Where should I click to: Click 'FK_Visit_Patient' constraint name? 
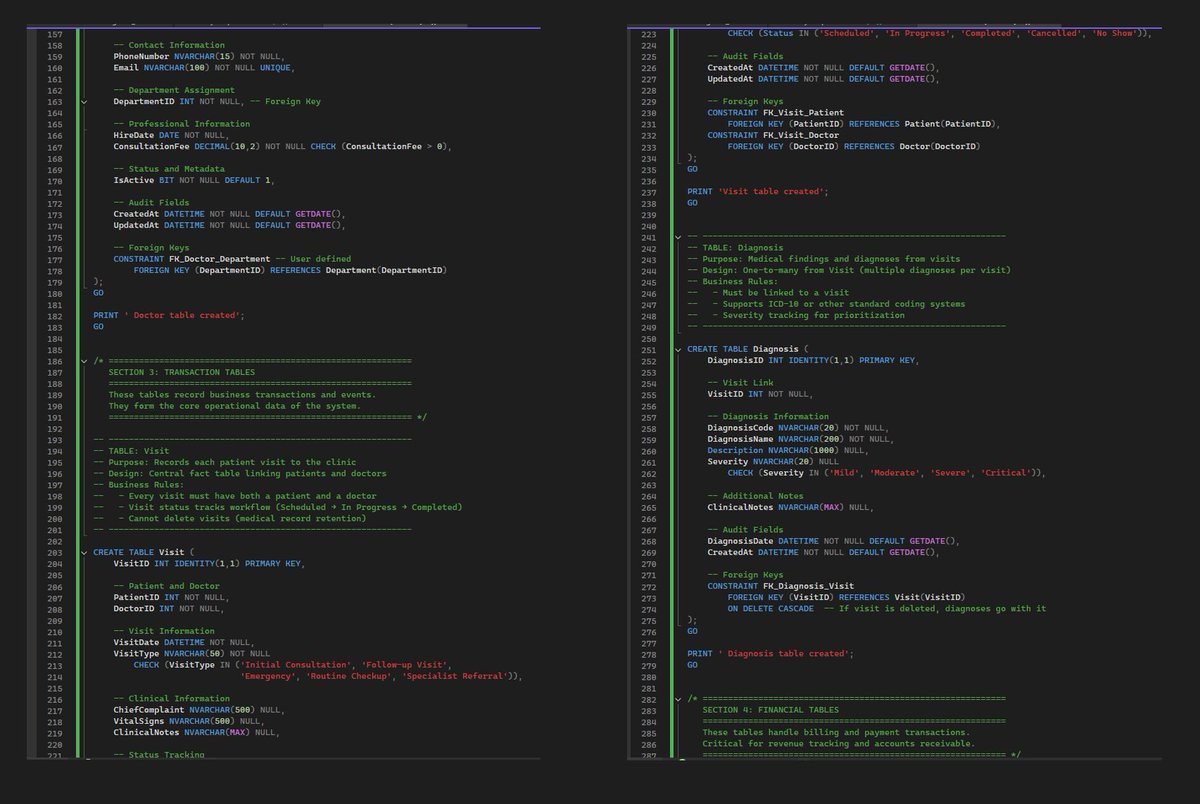pyautogui.click(x=804, y=113)
